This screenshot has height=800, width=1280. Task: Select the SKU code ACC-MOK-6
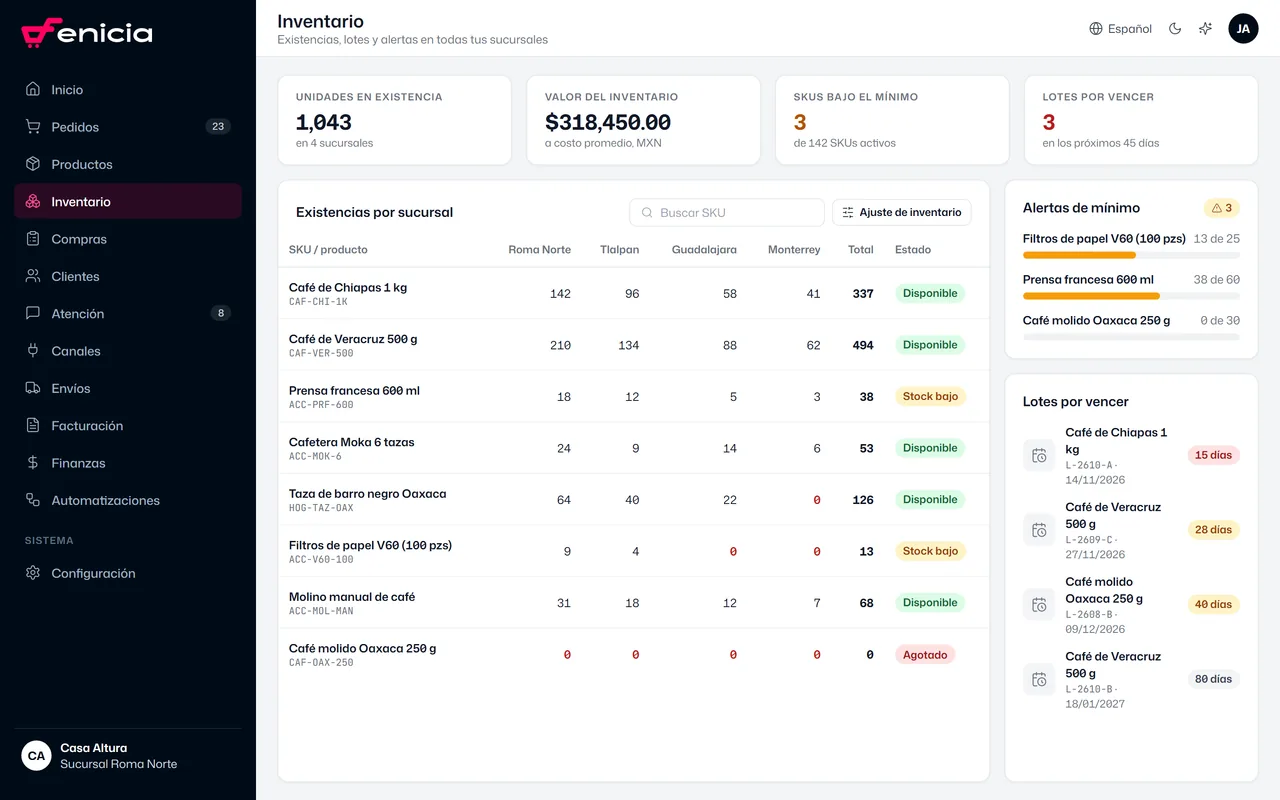click(315, 456)
